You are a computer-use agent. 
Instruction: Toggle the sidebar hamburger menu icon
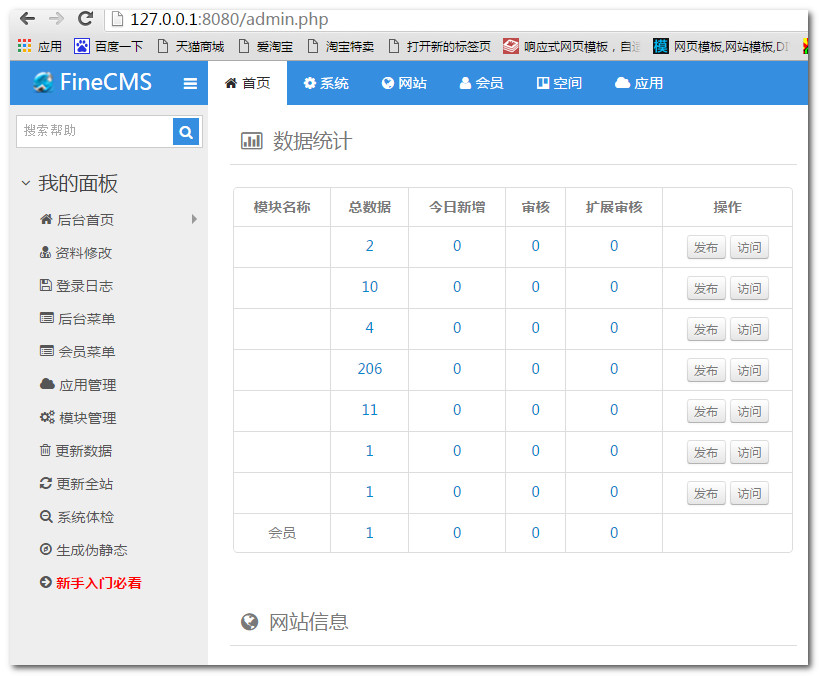click(190, 84)
